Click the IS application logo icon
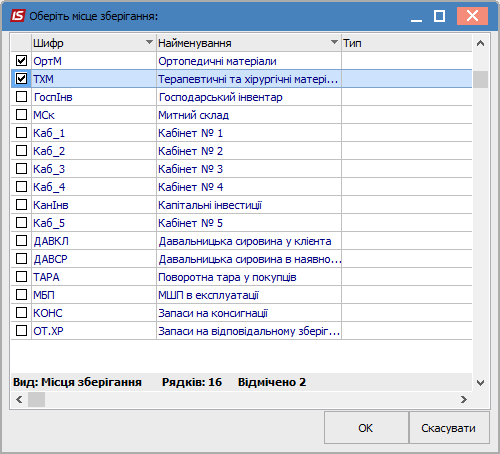Viewport: 500px width, 454px height. pyautogui.click(x=17, y=16)
